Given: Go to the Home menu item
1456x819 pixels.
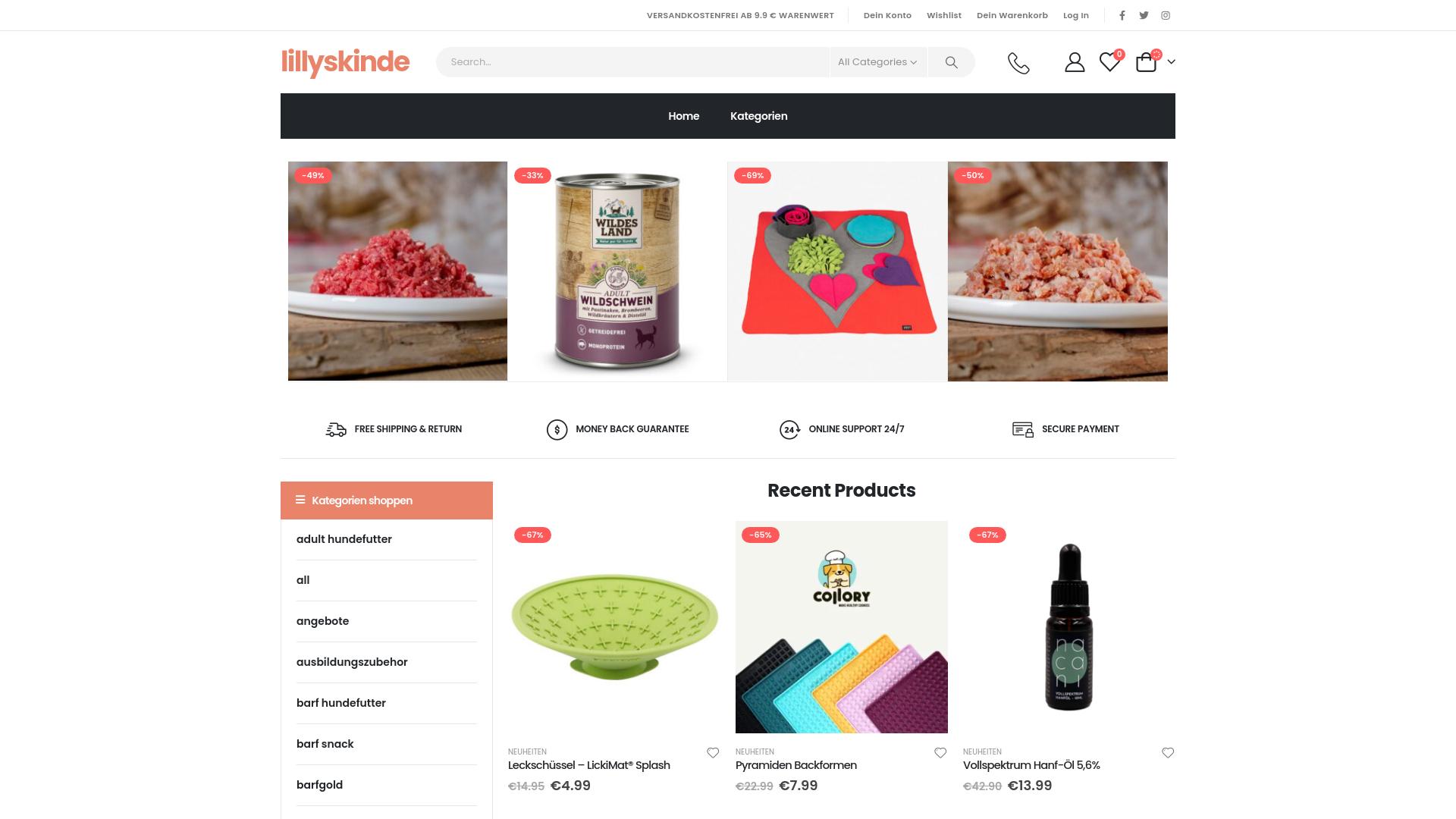Looking at the screenshot, I should pos(683,116).
